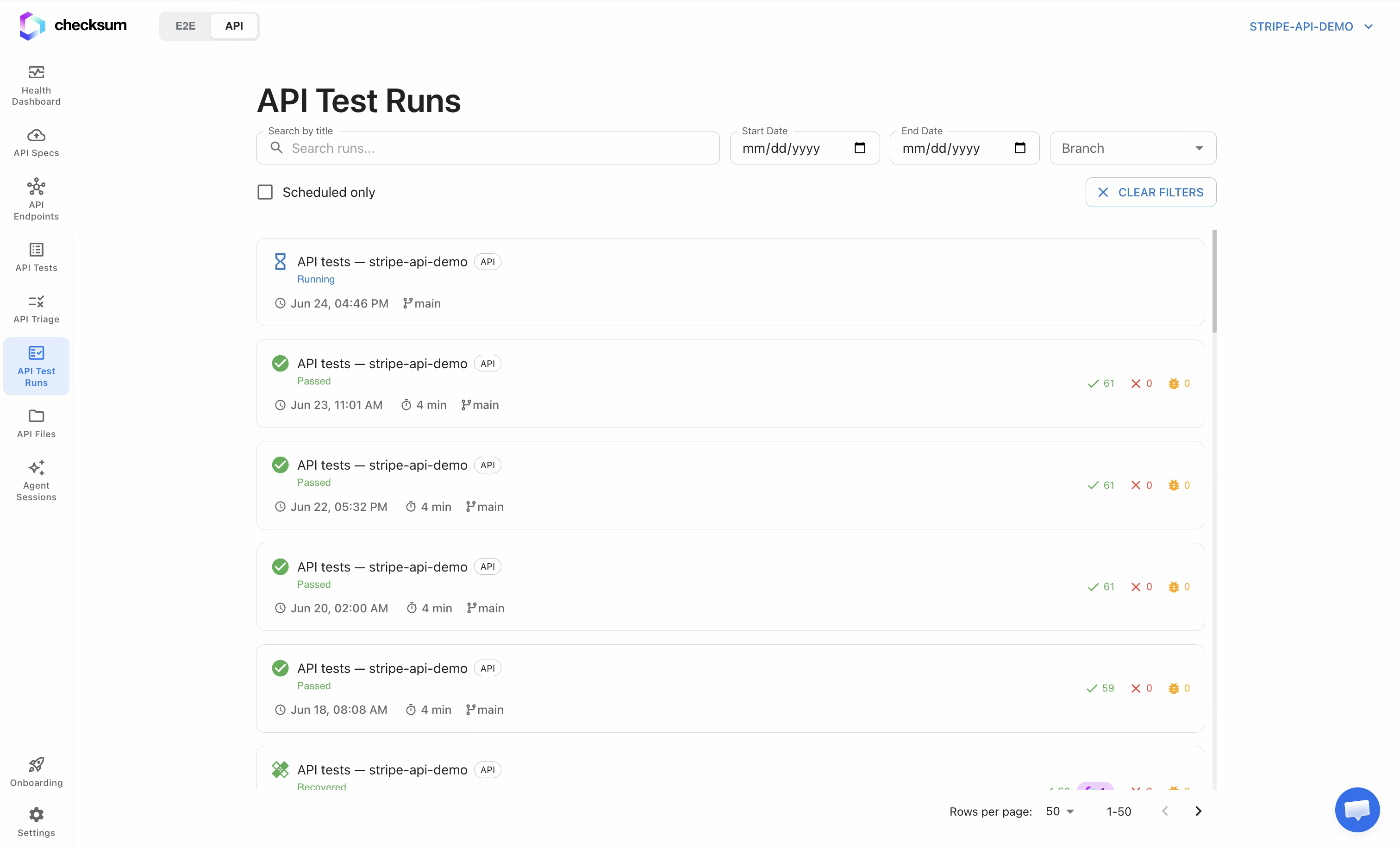
Task: Go to API Endpoints in sidebar
Action: click(x=37, y=200)
